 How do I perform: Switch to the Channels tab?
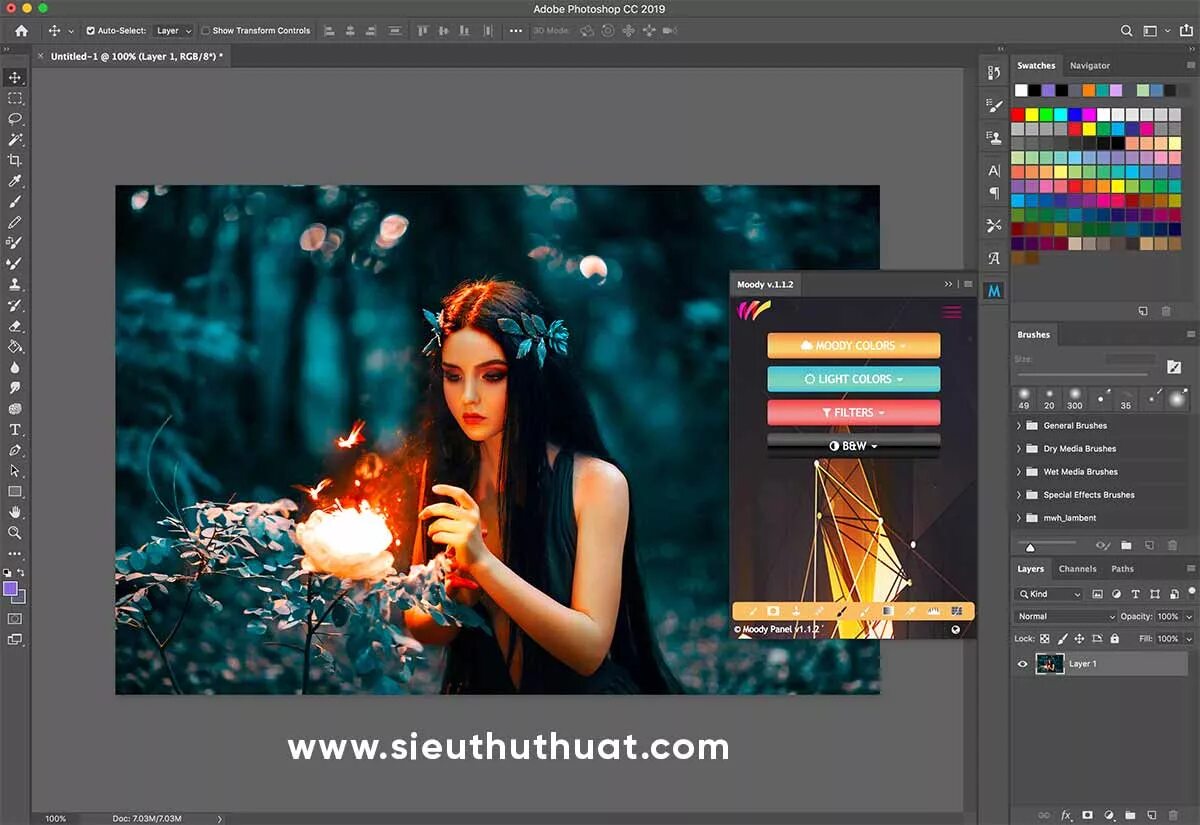[x=1078, y=569]
